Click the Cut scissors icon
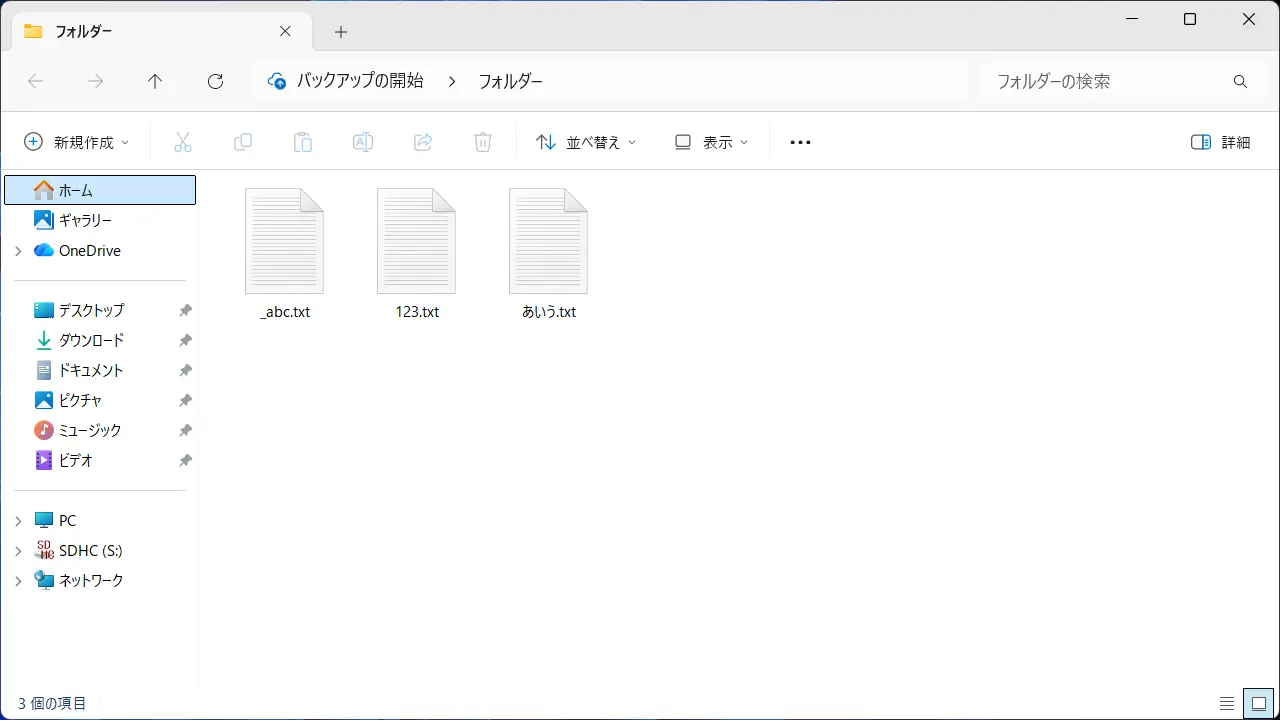Viewport: 1280px width, 720px height. tap(182, 142)
